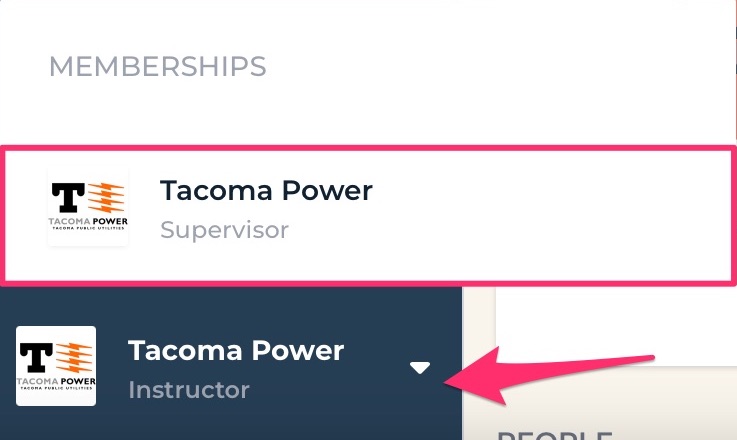This screenshot has height=440, width=737.
Task: Click the Tacoma Power logo beside Instructor
Action: 56,366
